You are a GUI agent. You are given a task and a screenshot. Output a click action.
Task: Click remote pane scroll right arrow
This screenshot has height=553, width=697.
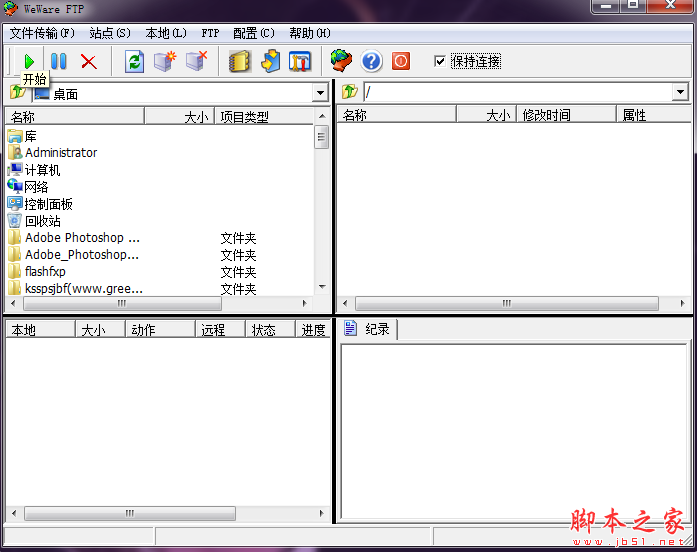pos(682,303)
